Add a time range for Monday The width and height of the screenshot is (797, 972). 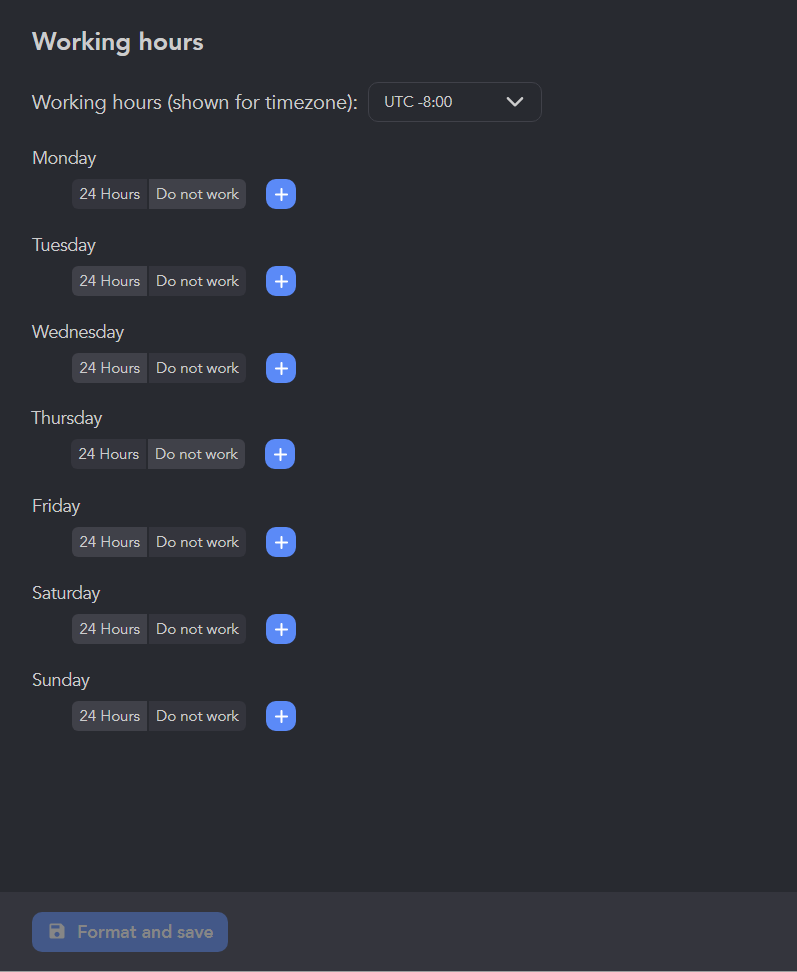coord(281,194)
